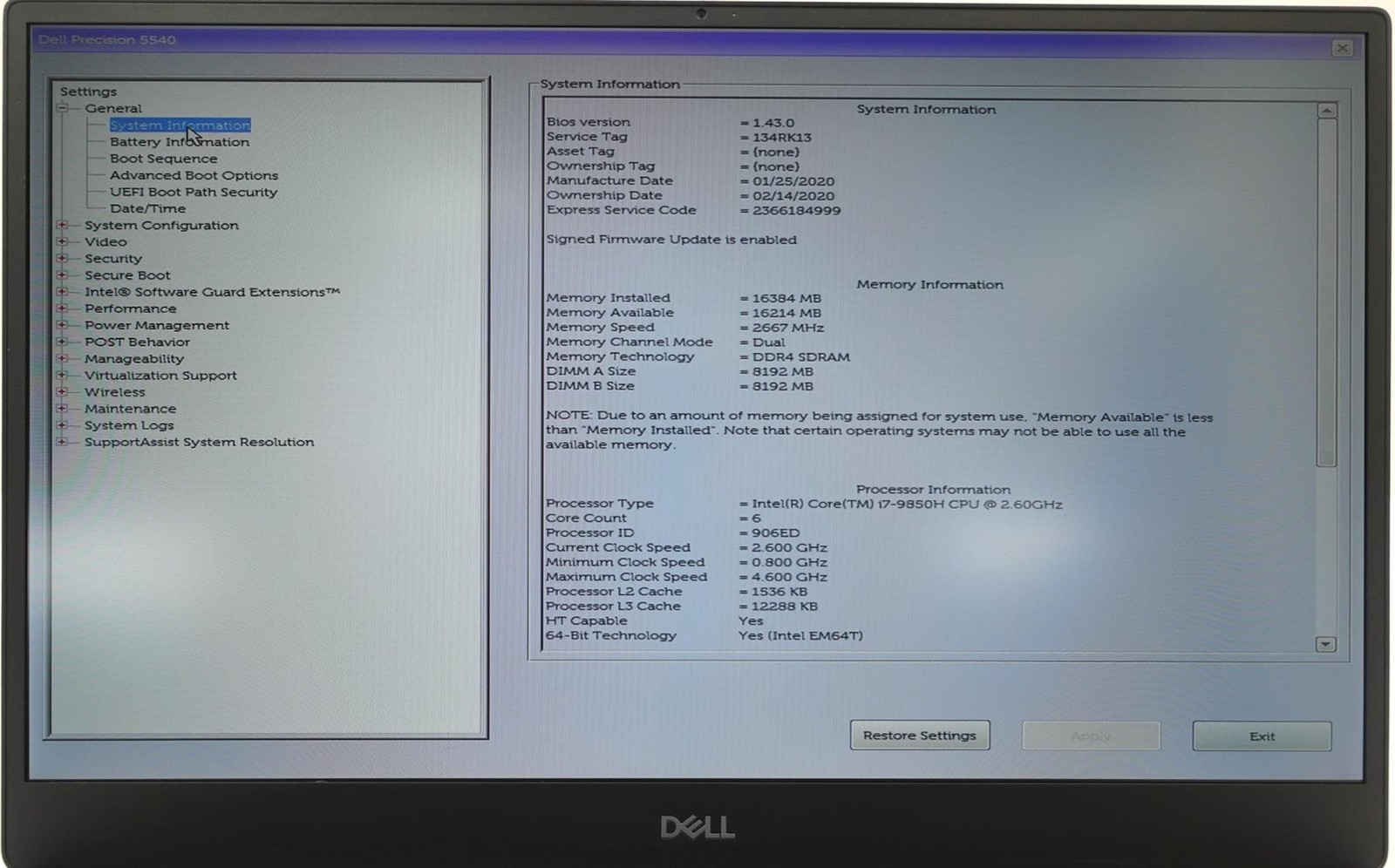The height and width of the screenshot is (868, 1395).
Task: Expand the Maintenance node
Action: 62,408
